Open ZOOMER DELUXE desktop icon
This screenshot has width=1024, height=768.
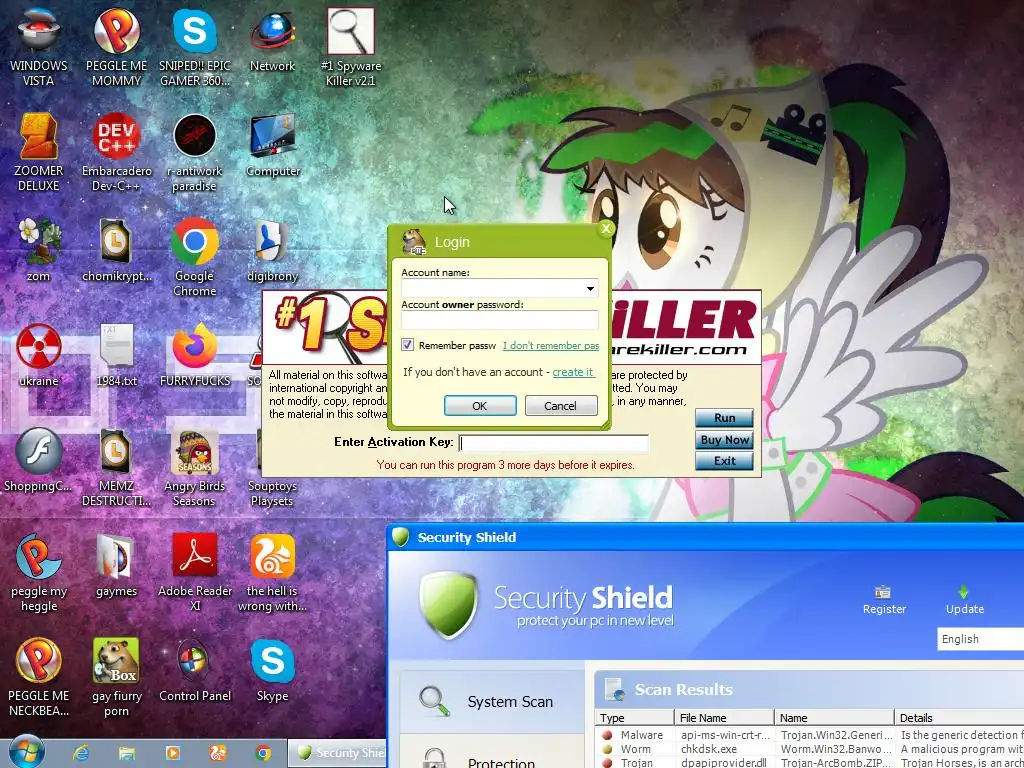pyautogui.click(x=39, y=153)
